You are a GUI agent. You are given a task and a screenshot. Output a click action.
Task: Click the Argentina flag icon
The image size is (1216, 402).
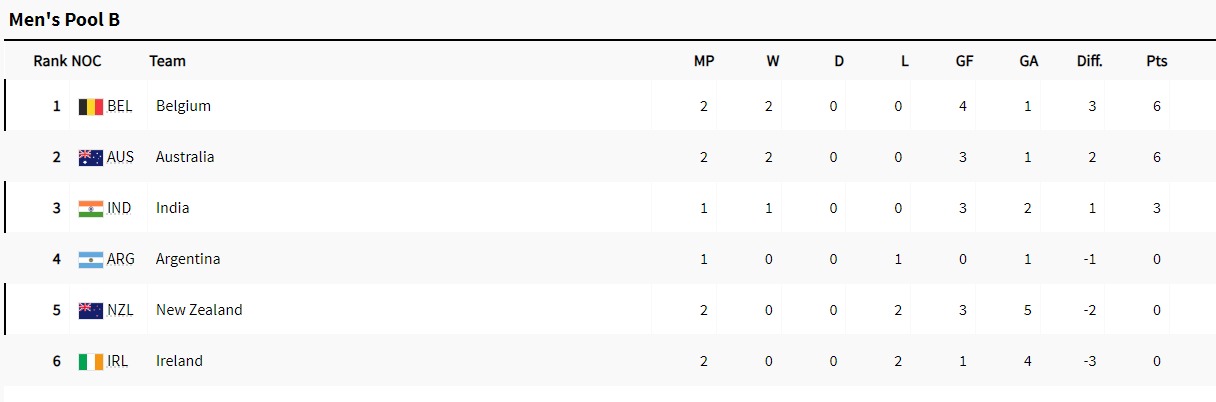91,259
